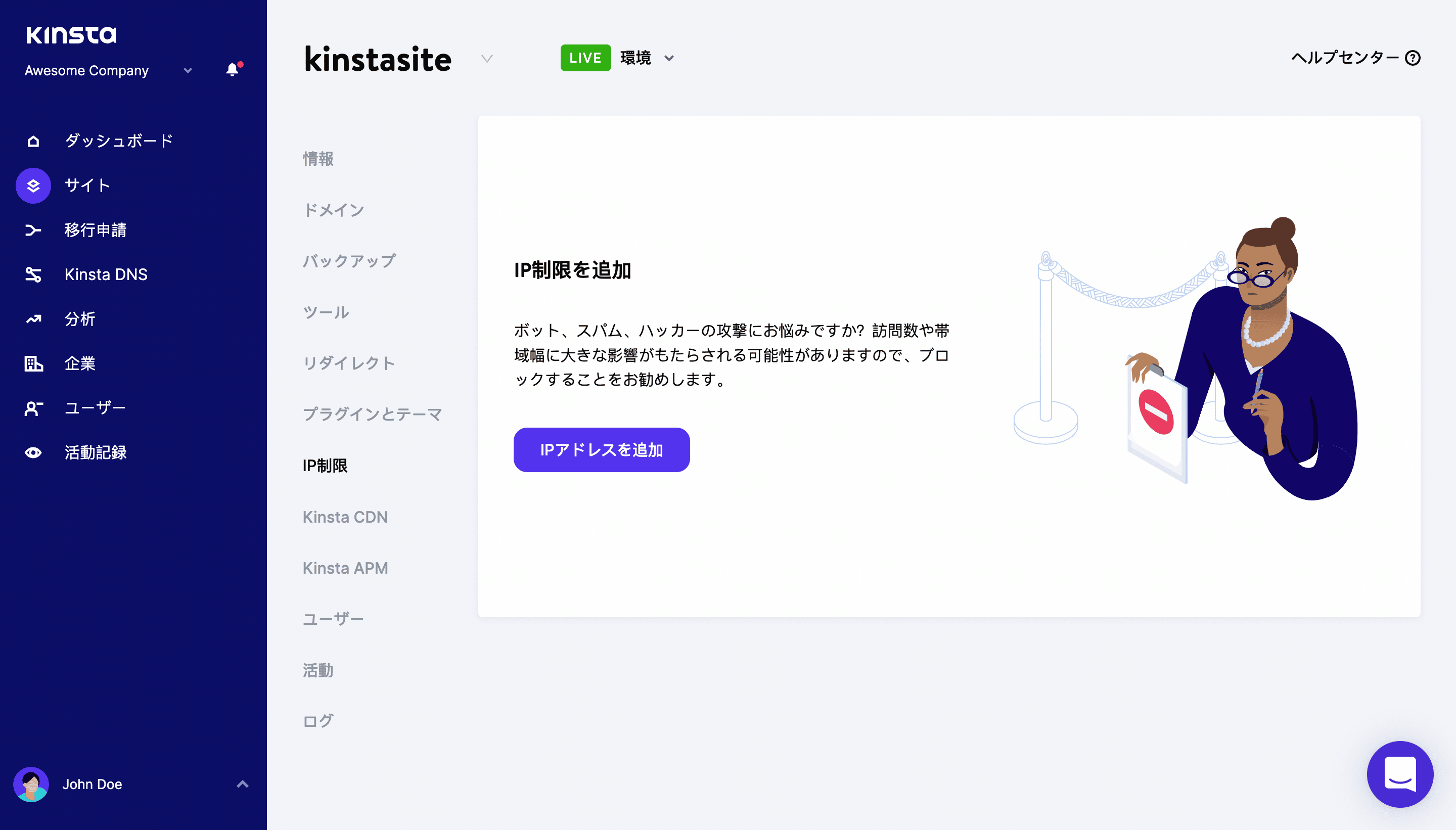This screenshot has width=1456, height=830.
Task: Switch to the Kinsta CDN tab
Action: [x=345, y=517]
